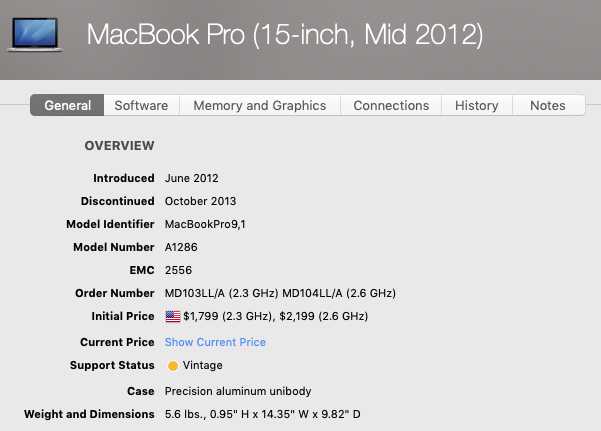This screenshot has width=601, height=431.
Task: Click the model number A1286
Action: (181, 247)
